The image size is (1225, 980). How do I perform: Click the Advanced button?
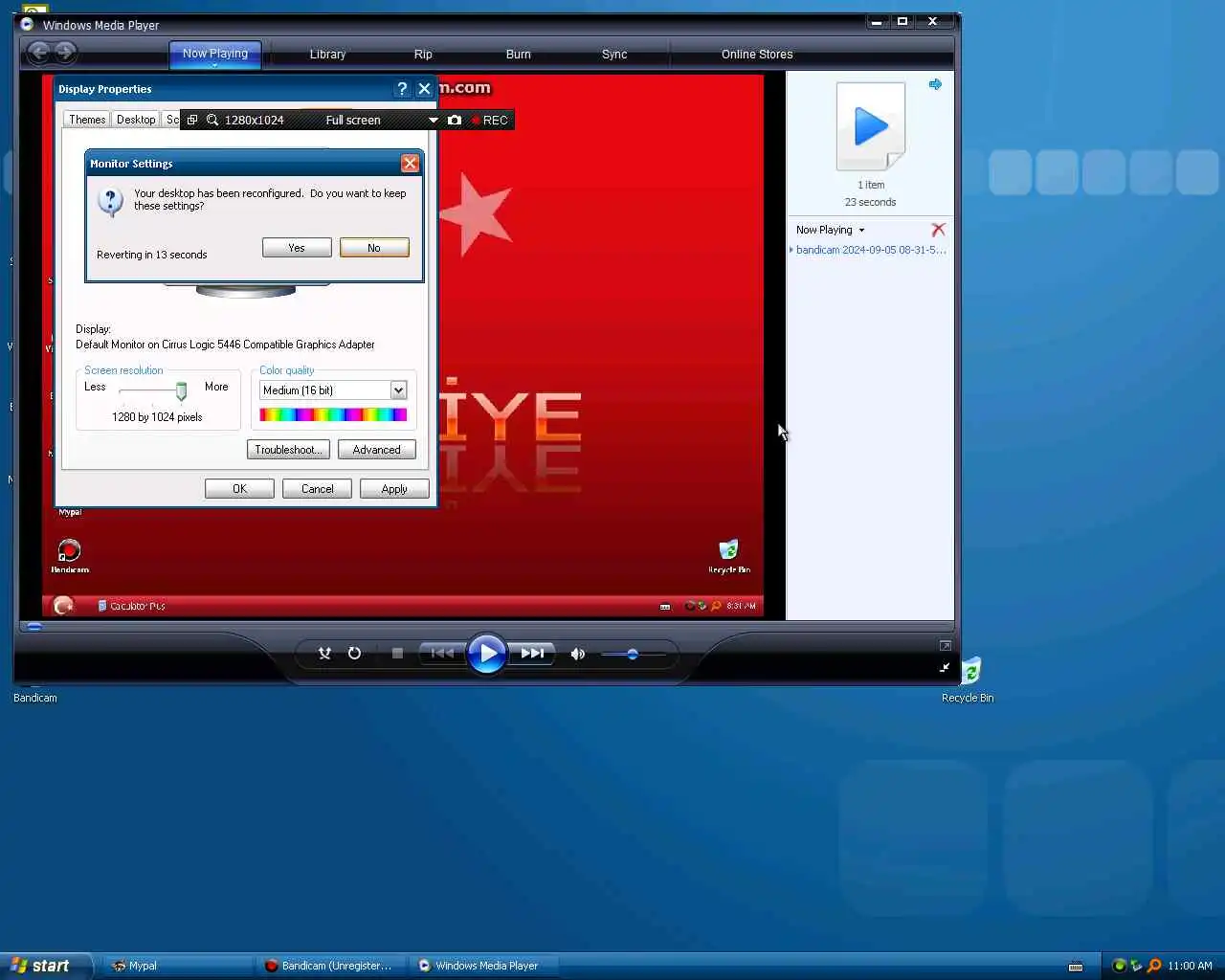click(376, 450)
